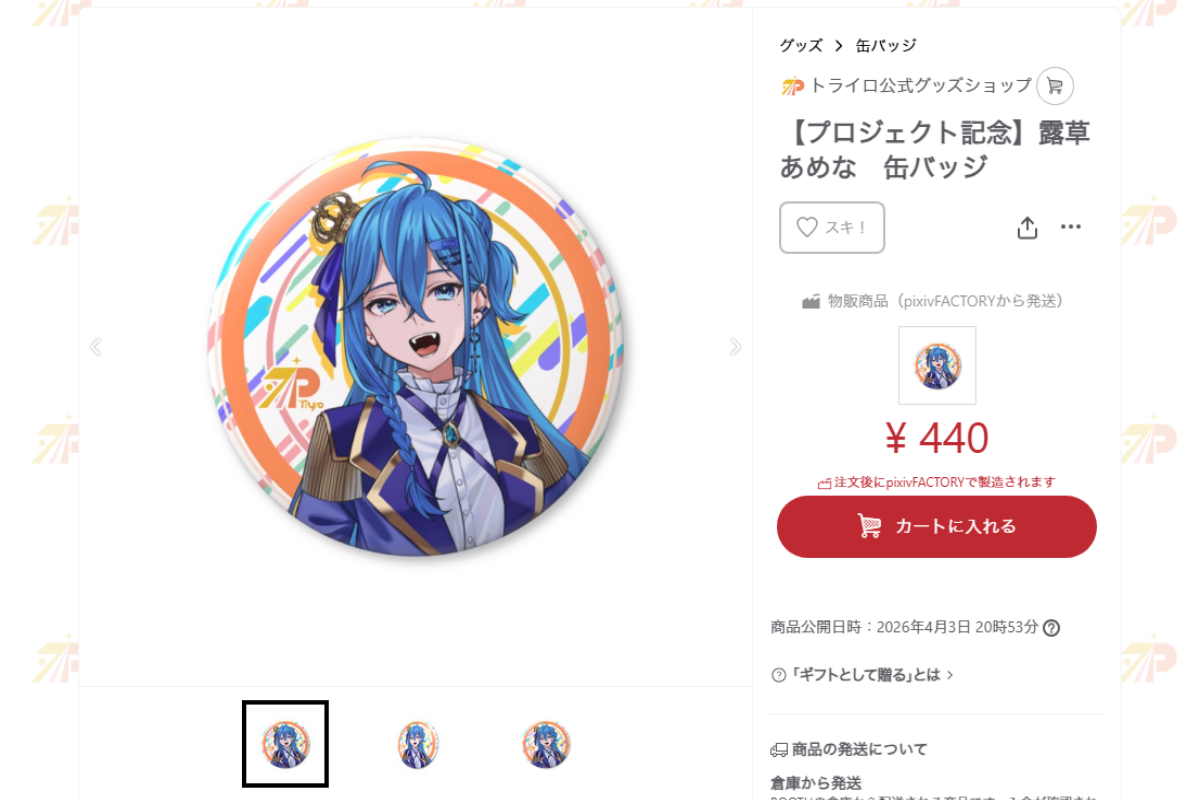Open the shop cart icon beside shop name
This screenshot has height=800, width=1200.
1055,86
